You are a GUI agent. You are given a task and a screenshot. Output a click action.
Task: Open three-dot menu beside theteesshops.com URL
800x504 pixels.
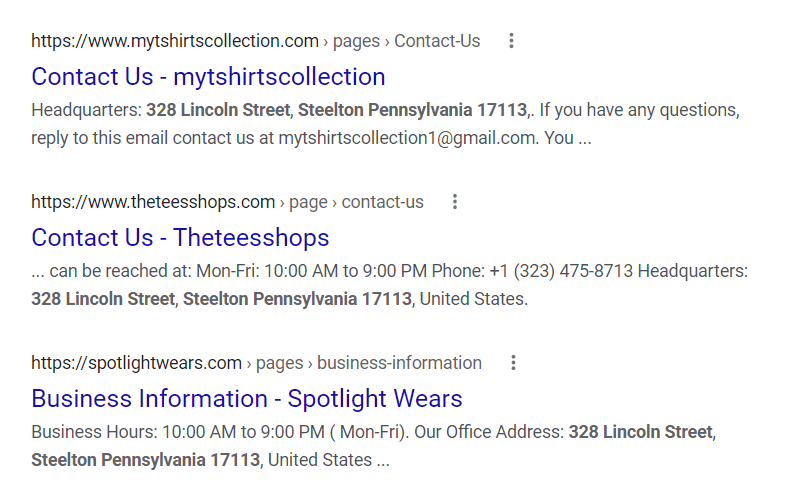(x=455, y=202)
